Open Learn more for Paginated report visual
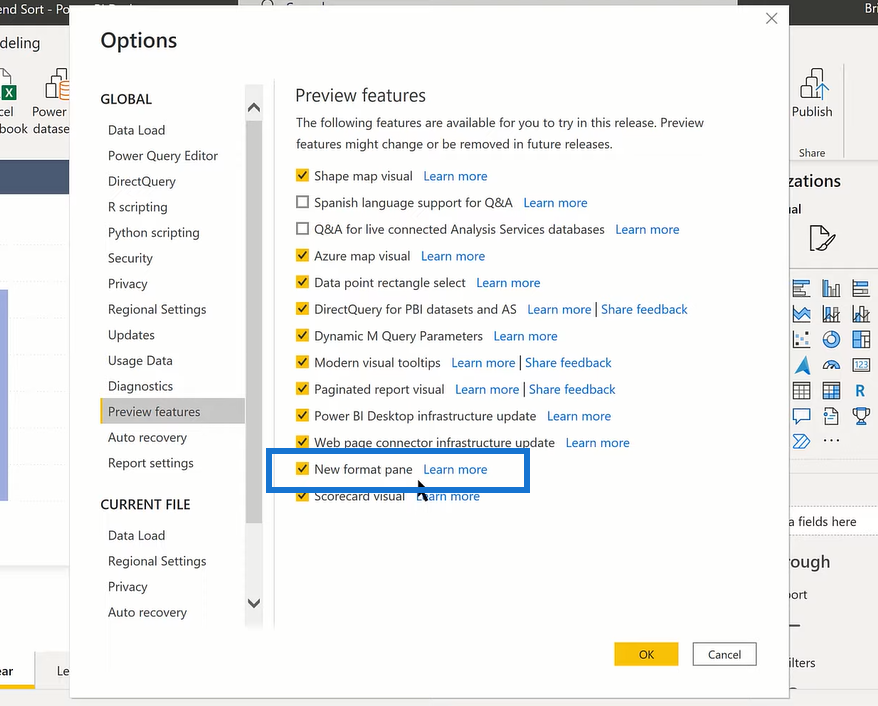 pos(487,390)
